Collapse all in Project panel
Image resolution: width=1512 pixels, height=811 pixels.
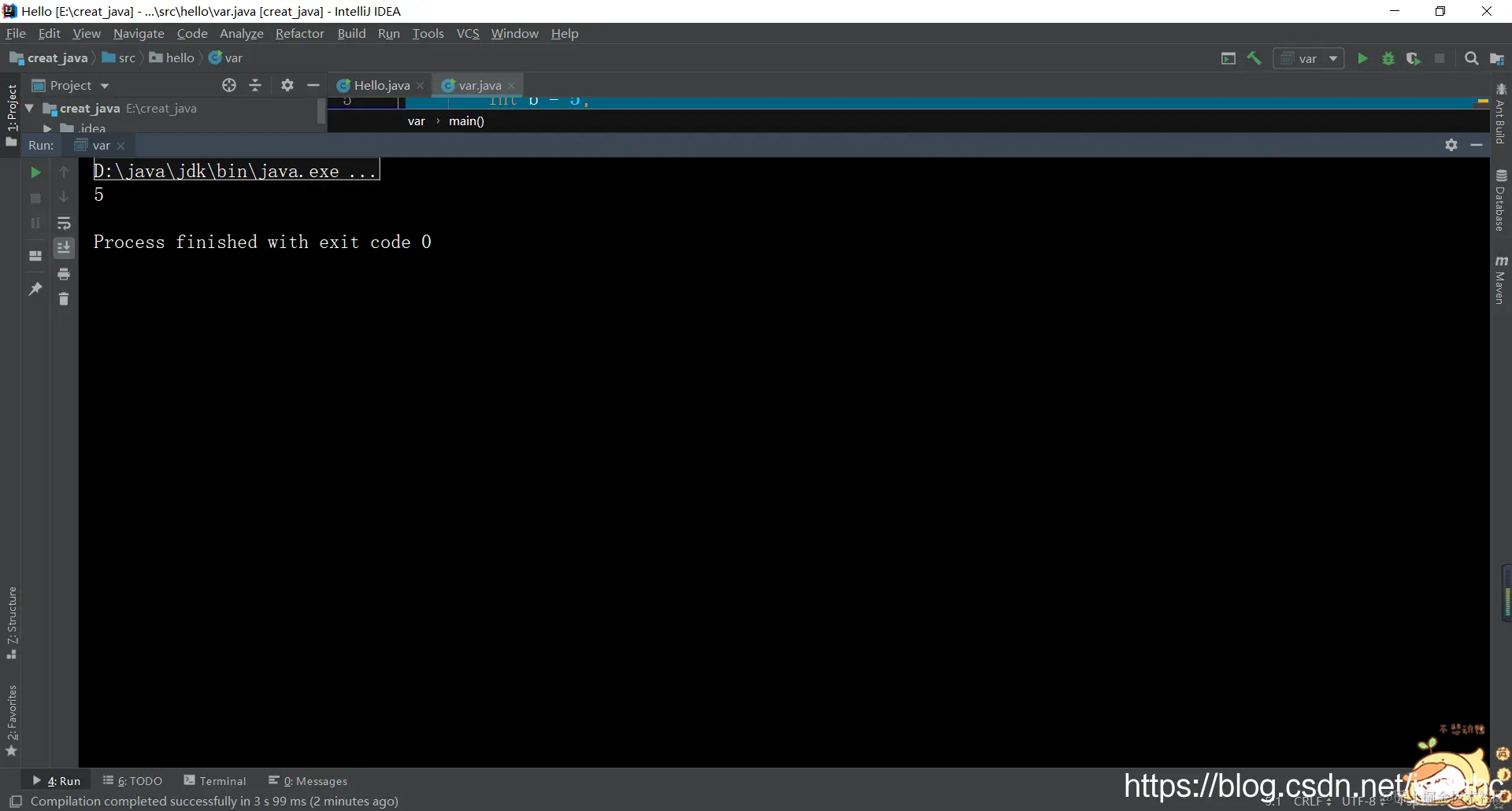(255, 85)
